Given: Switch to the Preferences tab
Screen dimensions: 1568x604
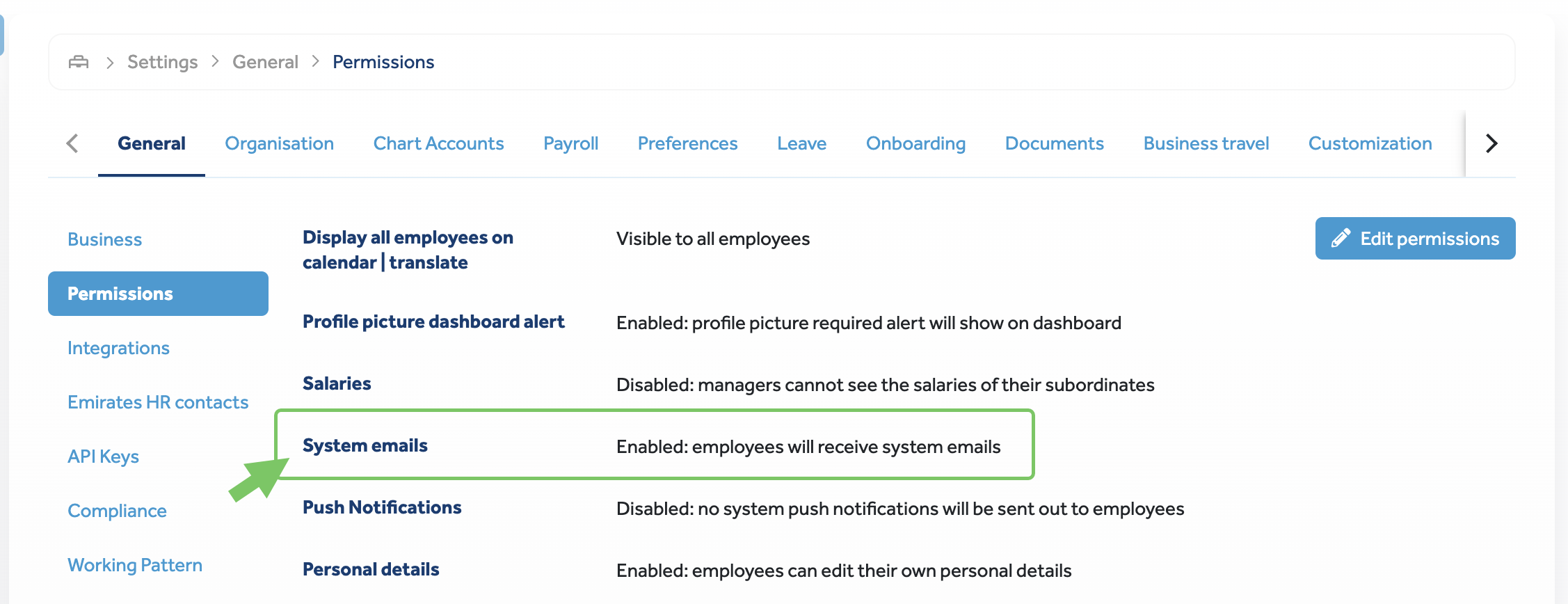Looking at the screenshot, I should tap(687, 143).
